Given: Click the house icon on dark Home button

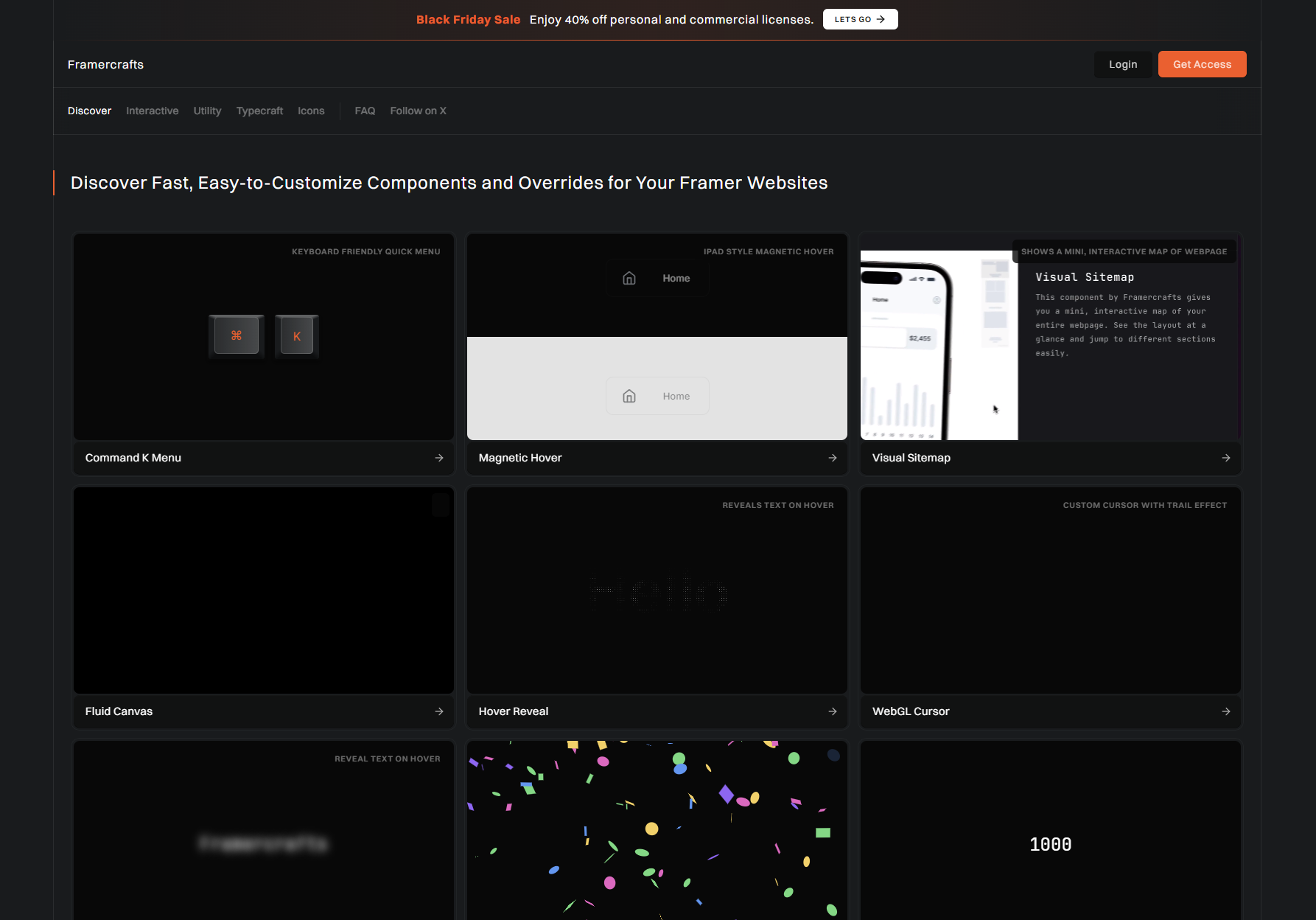Looking at the screenshot, I should [629, 278].
